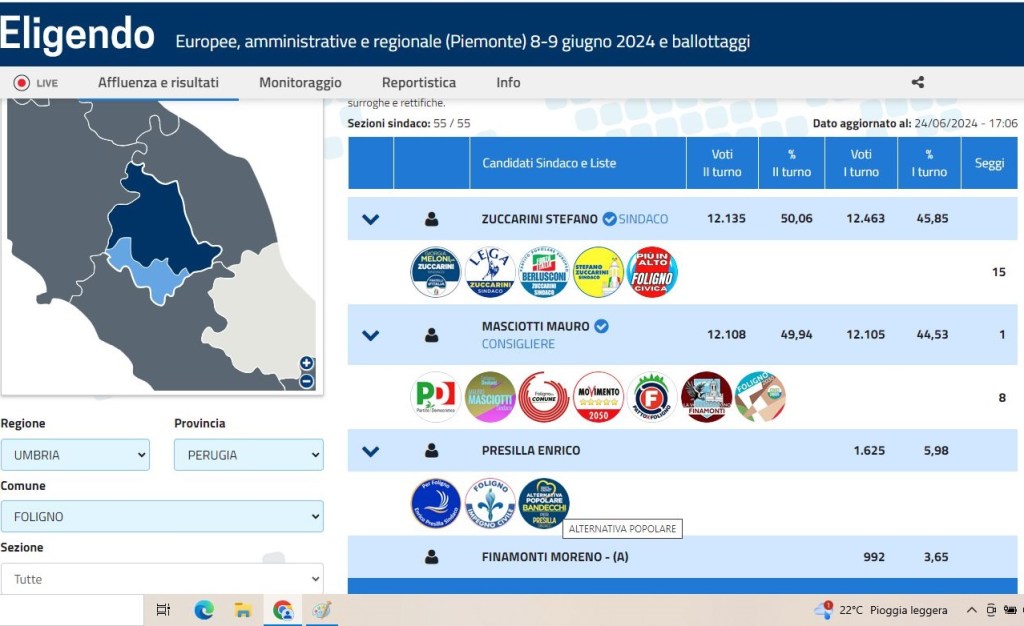Screen dimensions: 1024x626
Task: Click the Più in Alto Foligno Civica logo
Action: tap(652, 272)
